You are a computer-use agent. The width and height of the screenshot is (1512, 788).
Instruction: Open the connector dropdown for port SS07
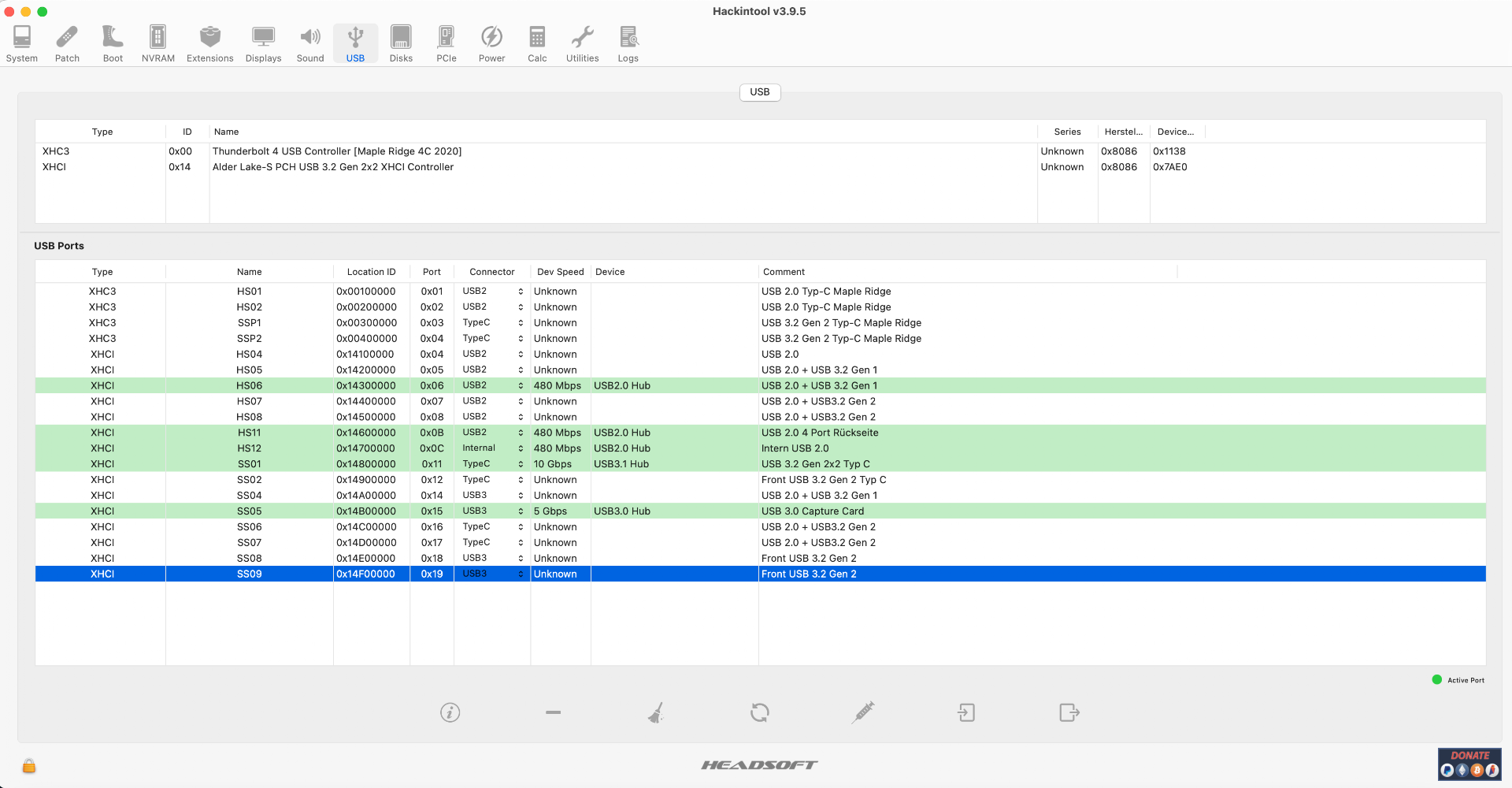click(x=492, y=543)
